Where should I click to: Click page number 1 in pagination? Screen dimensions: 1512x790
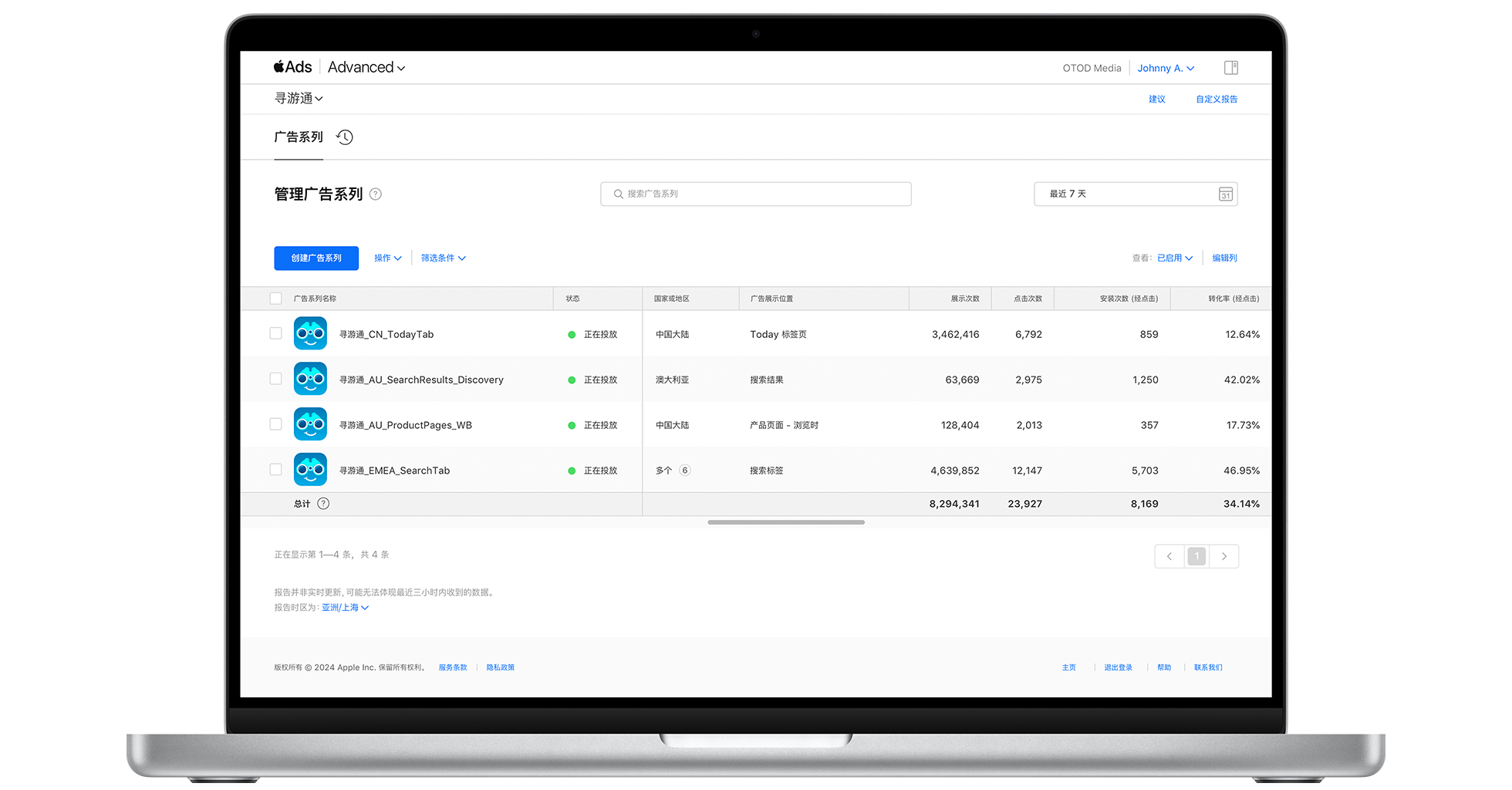click(x=1196, y=556)
